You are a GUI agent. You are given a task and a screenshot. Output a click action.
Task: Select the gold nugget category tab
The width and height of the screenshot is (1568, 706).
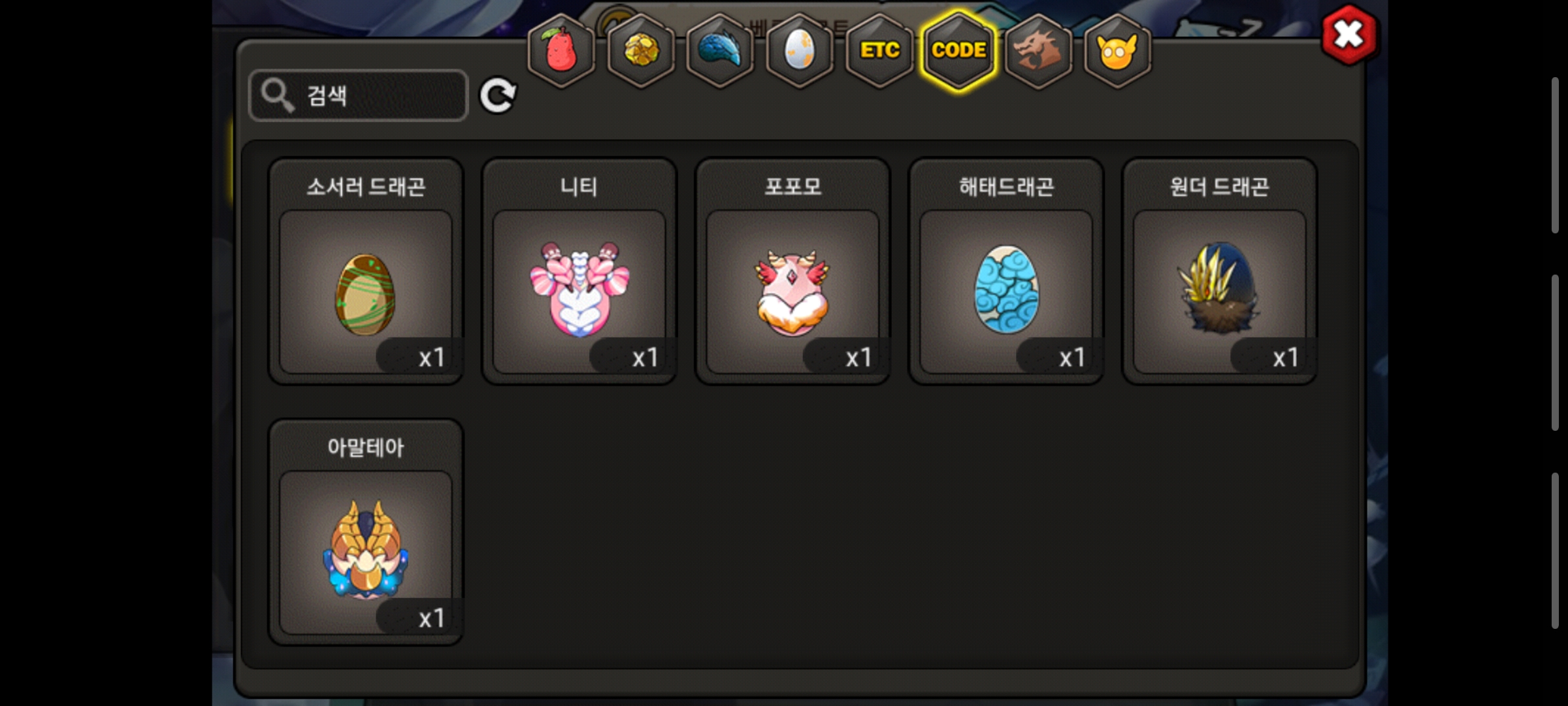pyautogui.click(x=641, y=50)
